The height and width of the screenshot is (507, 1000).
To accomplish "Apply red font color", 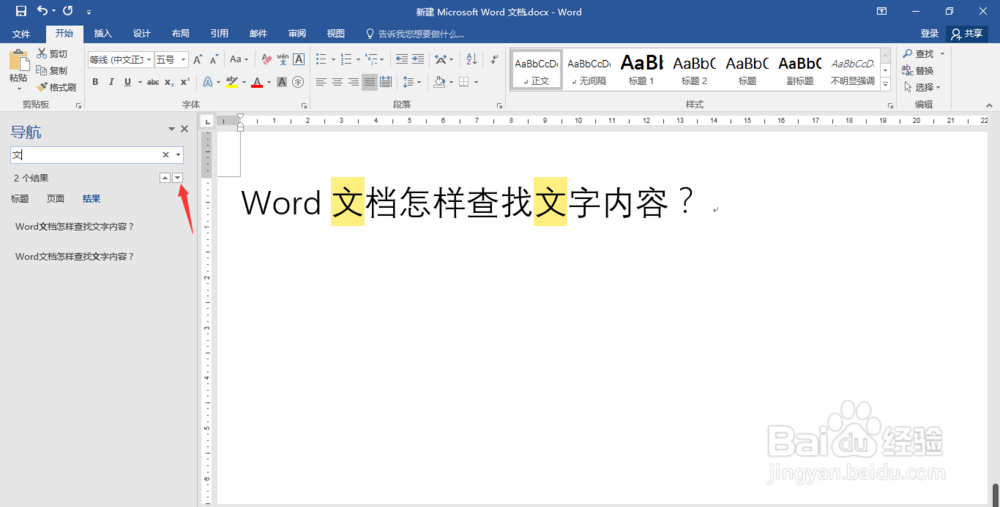I will (257, 82).
